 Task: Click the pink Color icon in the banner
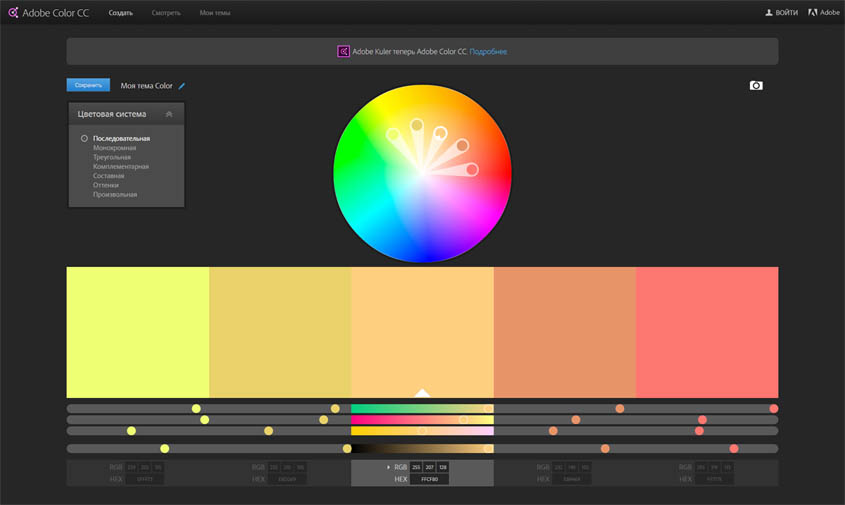coord(343,51)
